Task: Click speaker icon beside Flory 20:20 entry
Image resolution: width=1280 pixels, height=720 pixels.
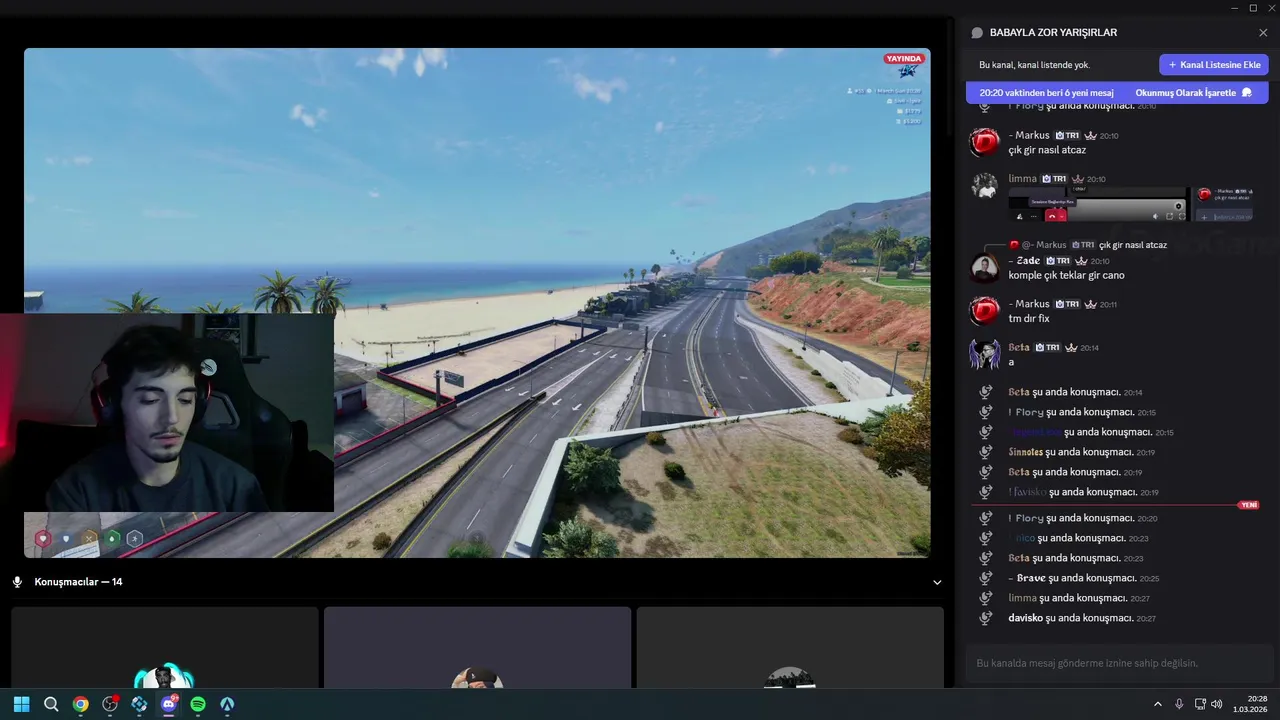Action: tap(985, 518)
